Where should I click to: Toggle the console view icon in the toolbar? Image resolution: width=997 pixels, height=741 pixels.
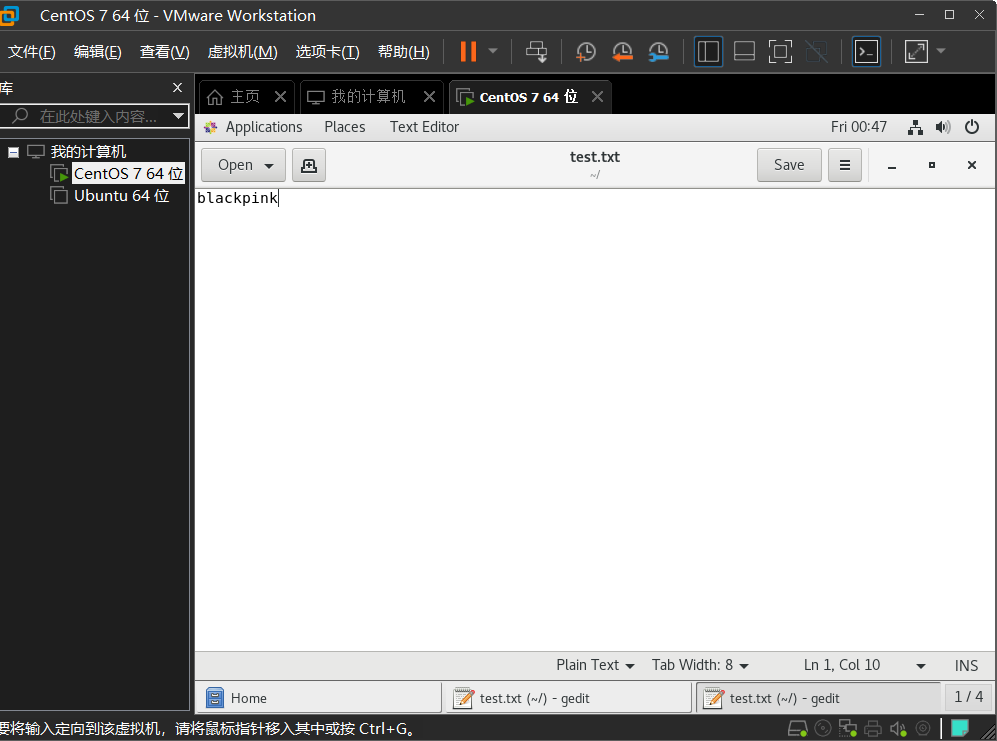pos(866,52)
